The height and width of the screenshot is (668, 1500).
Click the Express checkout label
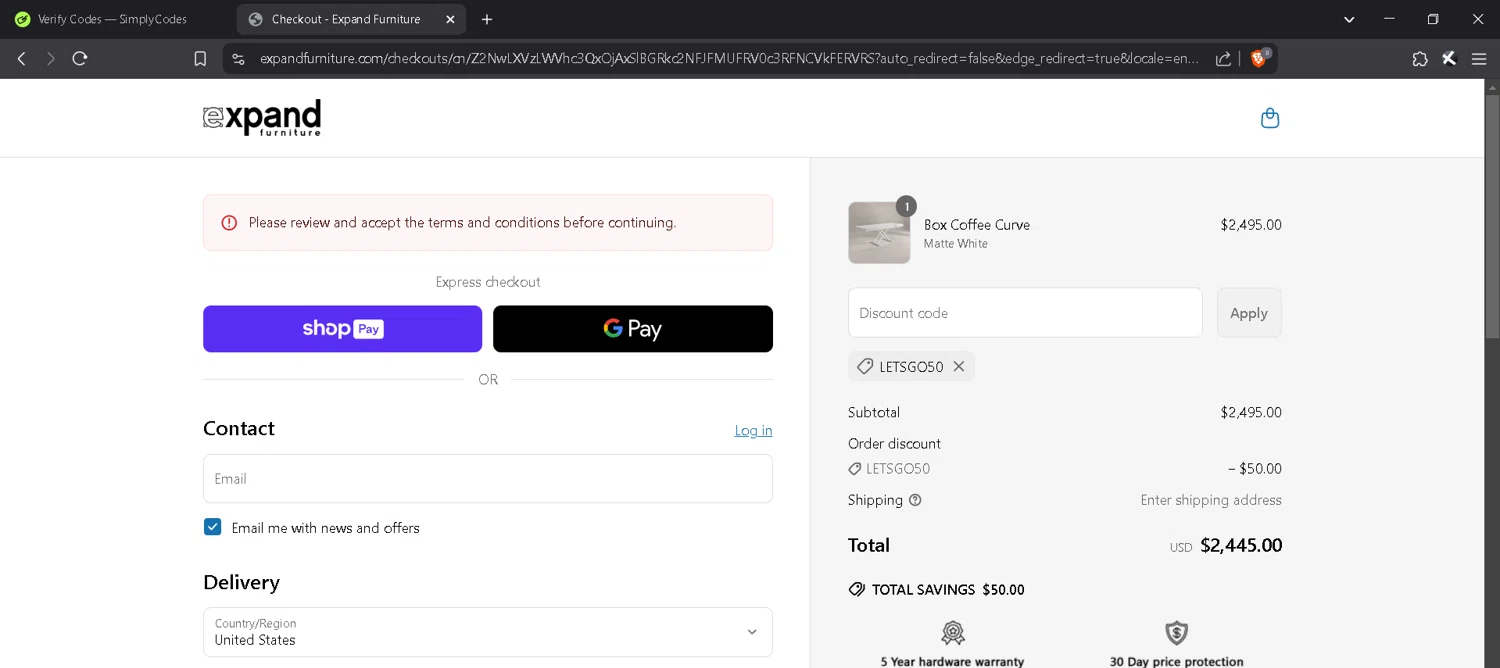[x=488, y=282]
